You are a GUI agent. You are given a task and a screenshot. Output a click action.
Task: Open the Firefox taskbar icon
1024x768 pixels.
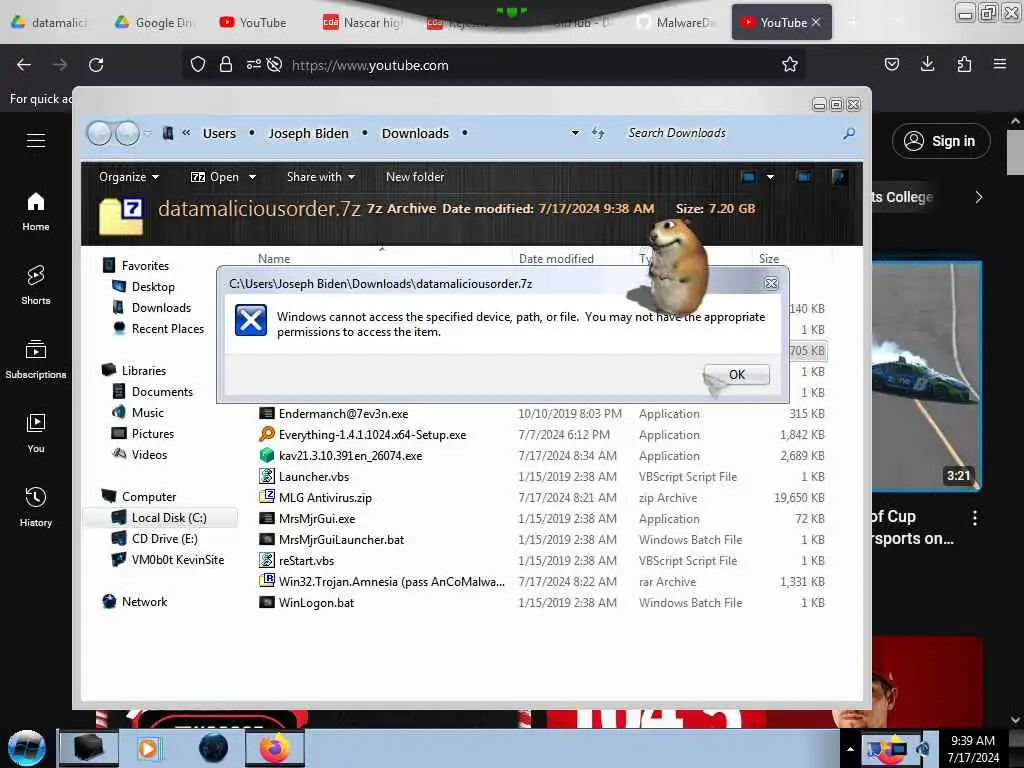pos(275,748)
